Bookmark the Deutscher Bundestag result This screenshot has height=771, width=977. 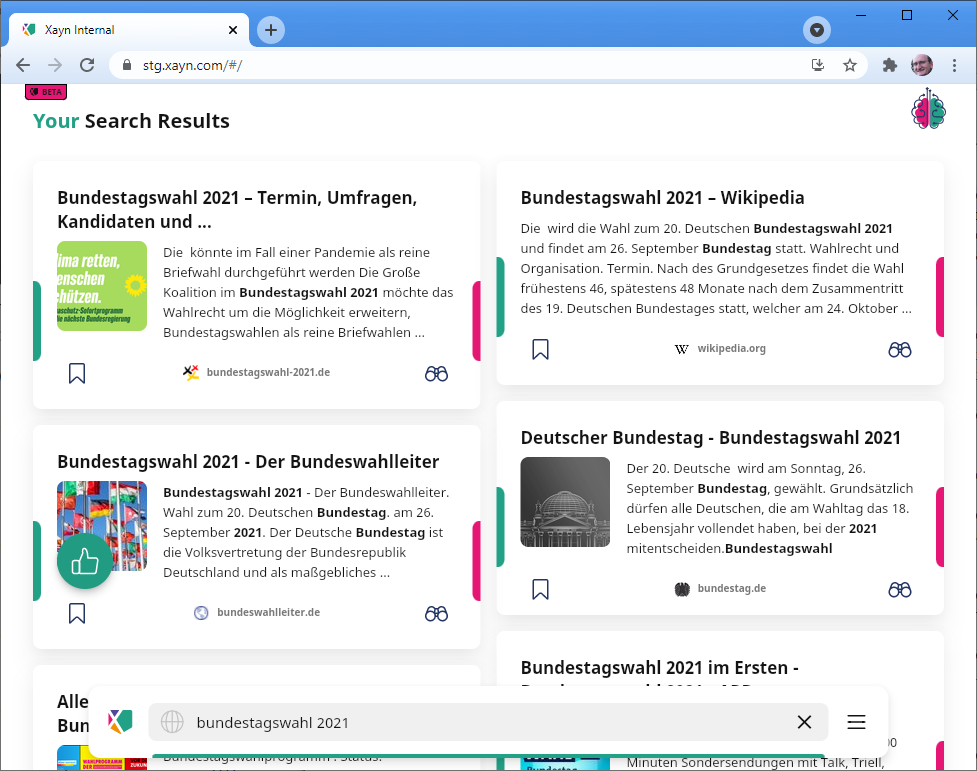click(x=540, y=589)
